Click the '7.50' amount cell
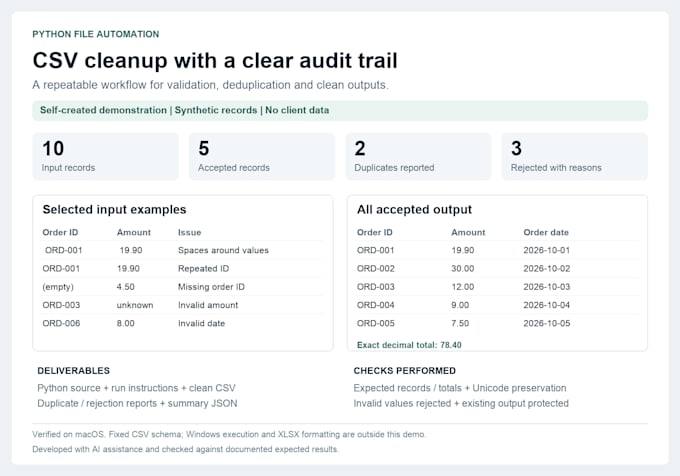This screenshot has height=476, width=680. pyautogui.click(x=460, y=323)
